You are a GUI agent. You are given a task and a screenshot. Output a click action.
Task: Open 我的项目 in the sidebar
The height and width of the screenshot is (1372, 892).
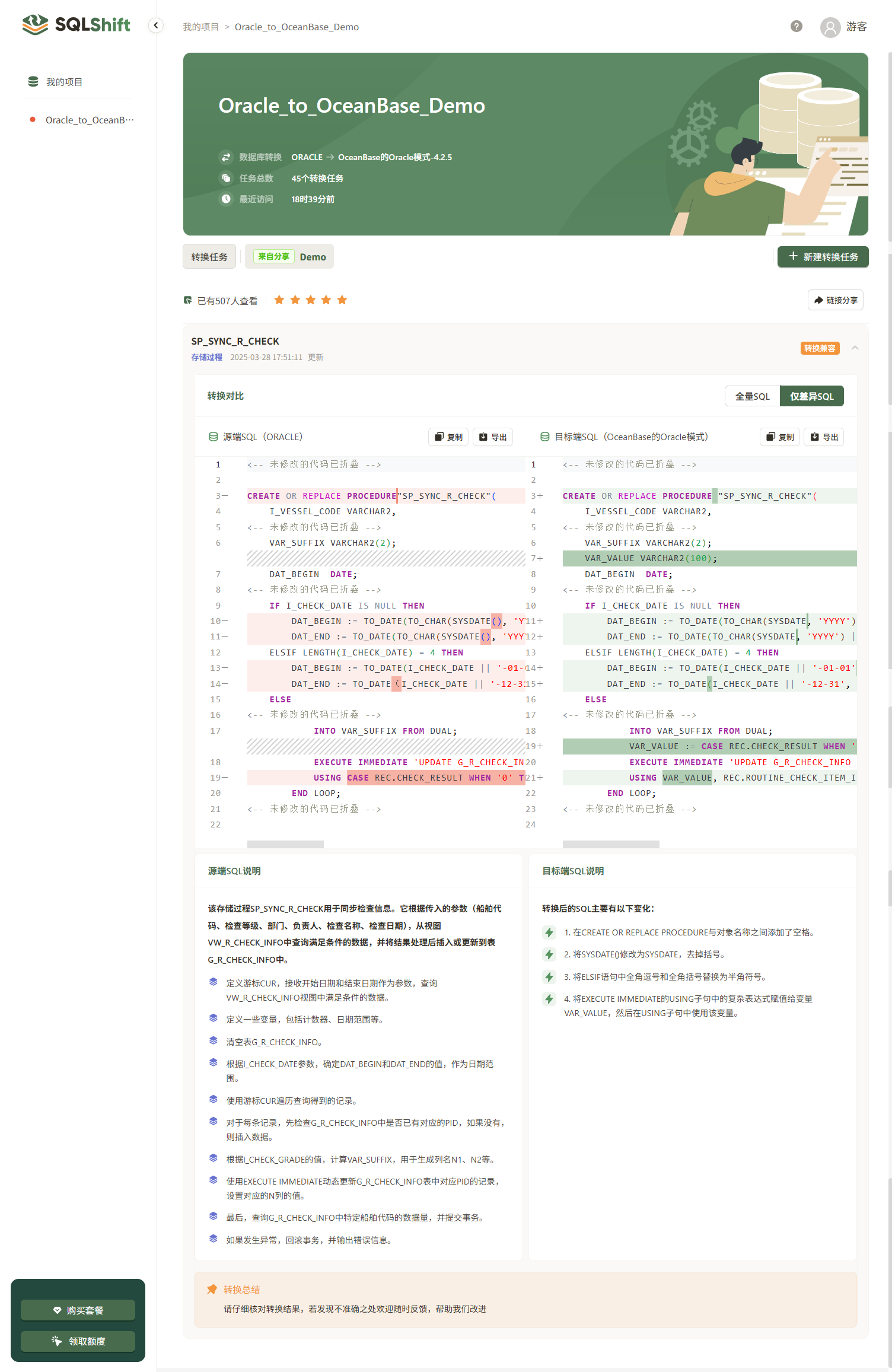[64, 82]
